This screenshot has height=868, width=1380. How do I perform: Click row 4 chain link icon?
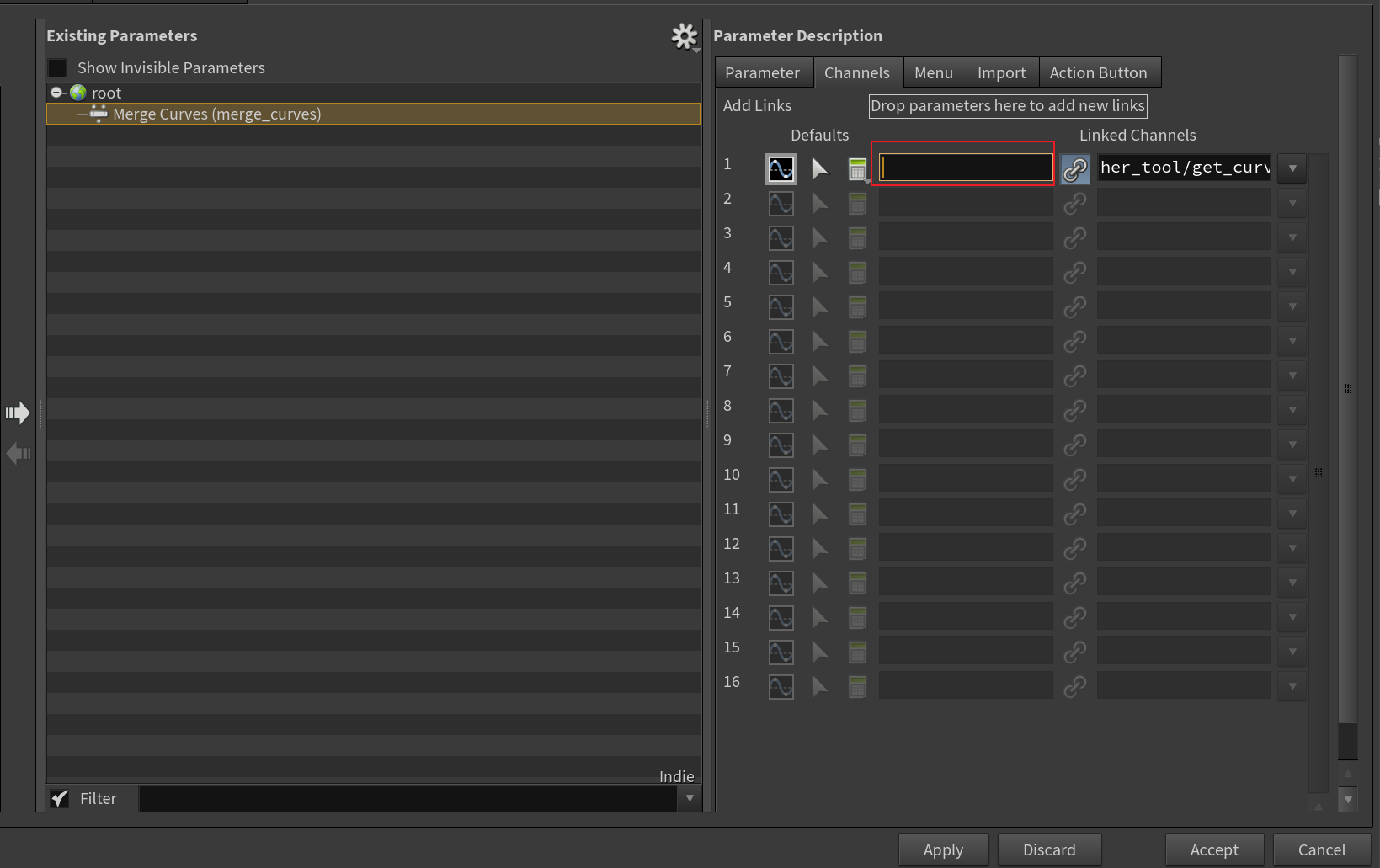[x=1075, y=273]
